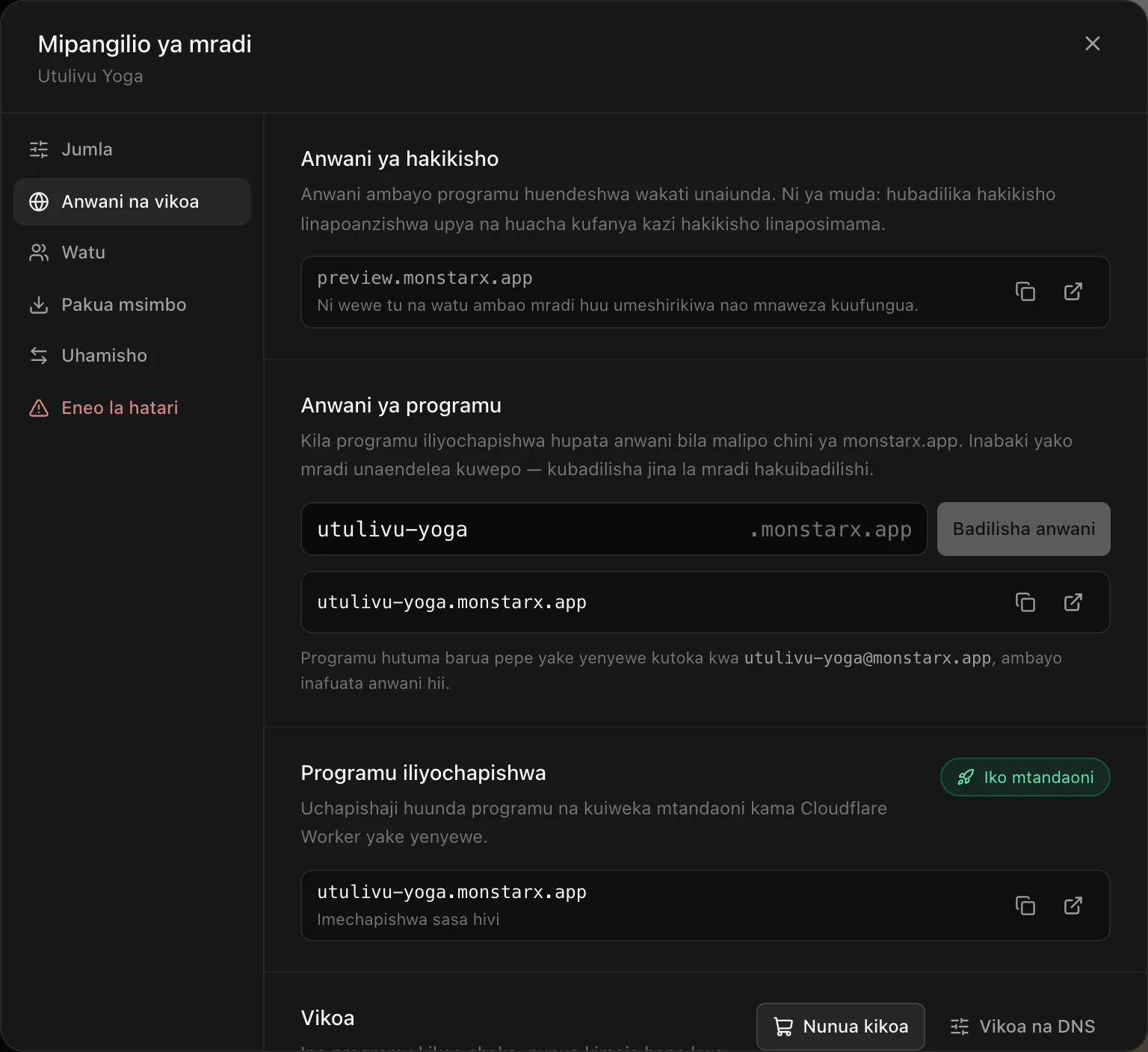The image size is (1148, 1052).
Task: Open the Jumla settings section
Action: [132, 149]
